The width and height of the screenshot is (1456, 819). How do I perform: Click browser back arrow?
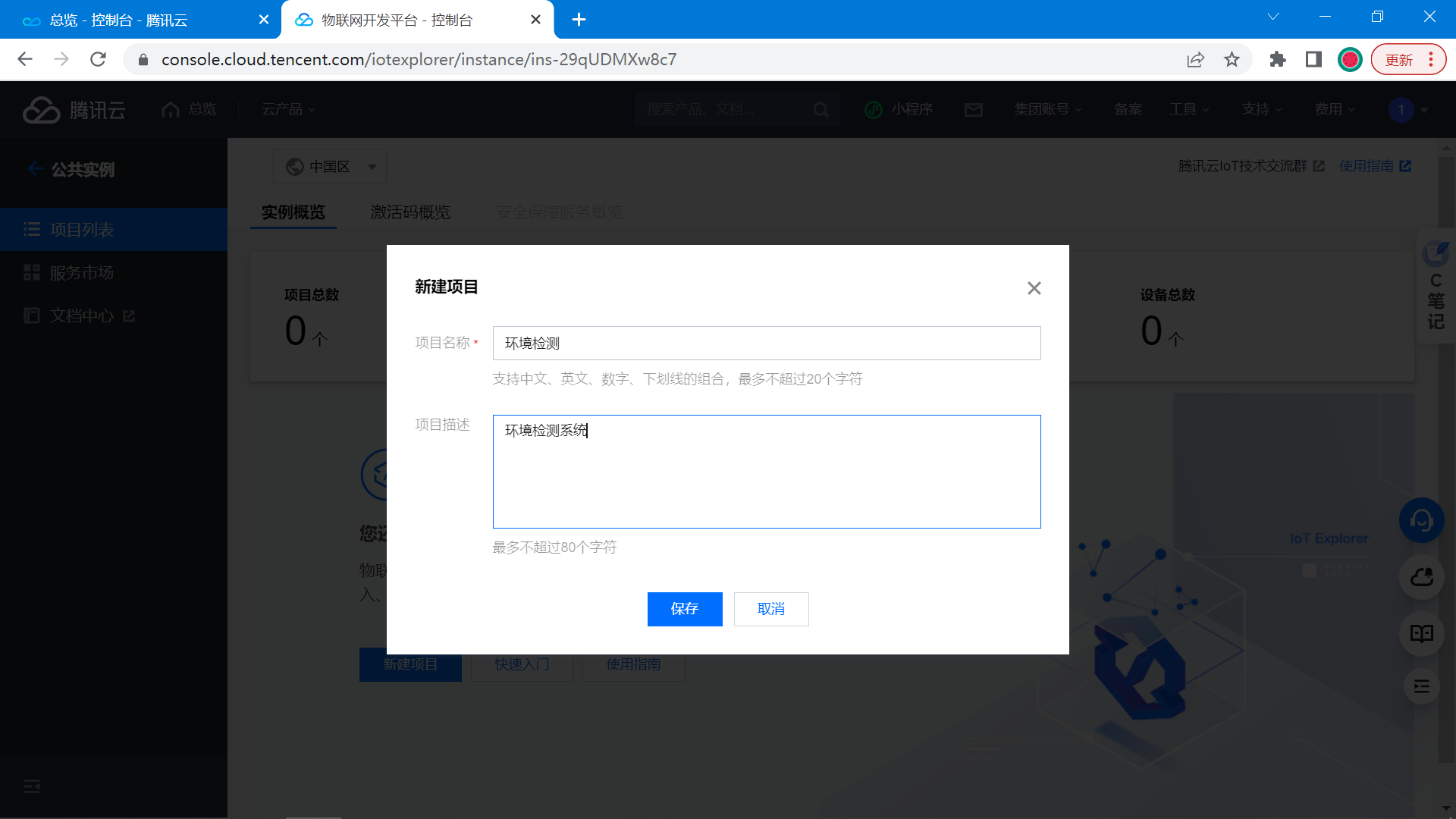(25, 59)
